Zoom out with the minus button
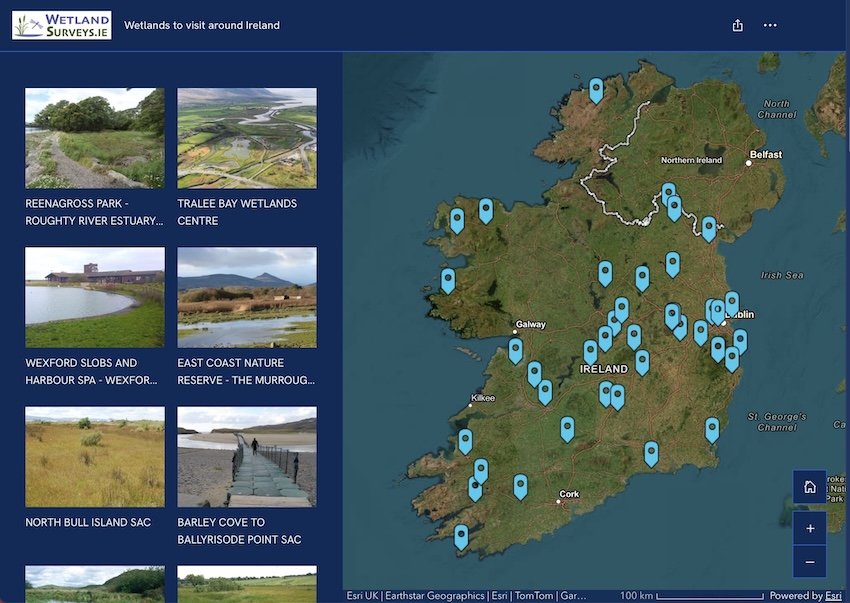Image resolution: width=850 pixels, height=603 pixels. point(809,562)
